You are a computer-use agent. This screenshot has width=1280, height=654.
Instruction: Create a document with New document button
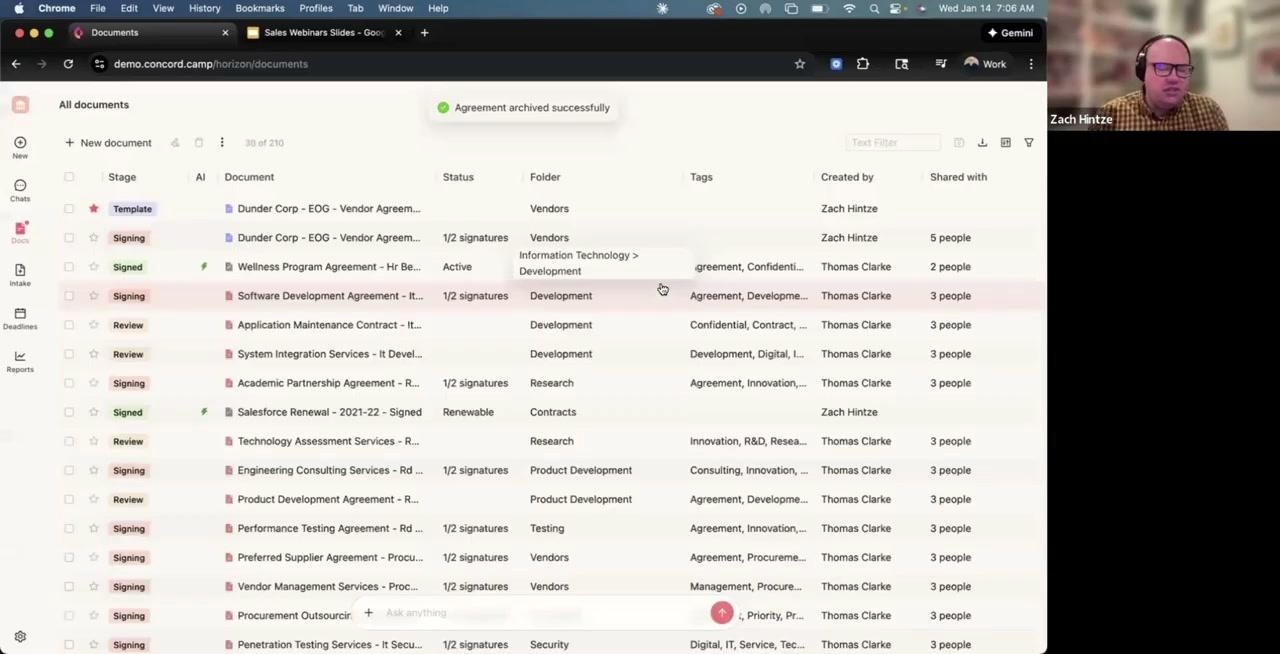click(x=108, y=142)
